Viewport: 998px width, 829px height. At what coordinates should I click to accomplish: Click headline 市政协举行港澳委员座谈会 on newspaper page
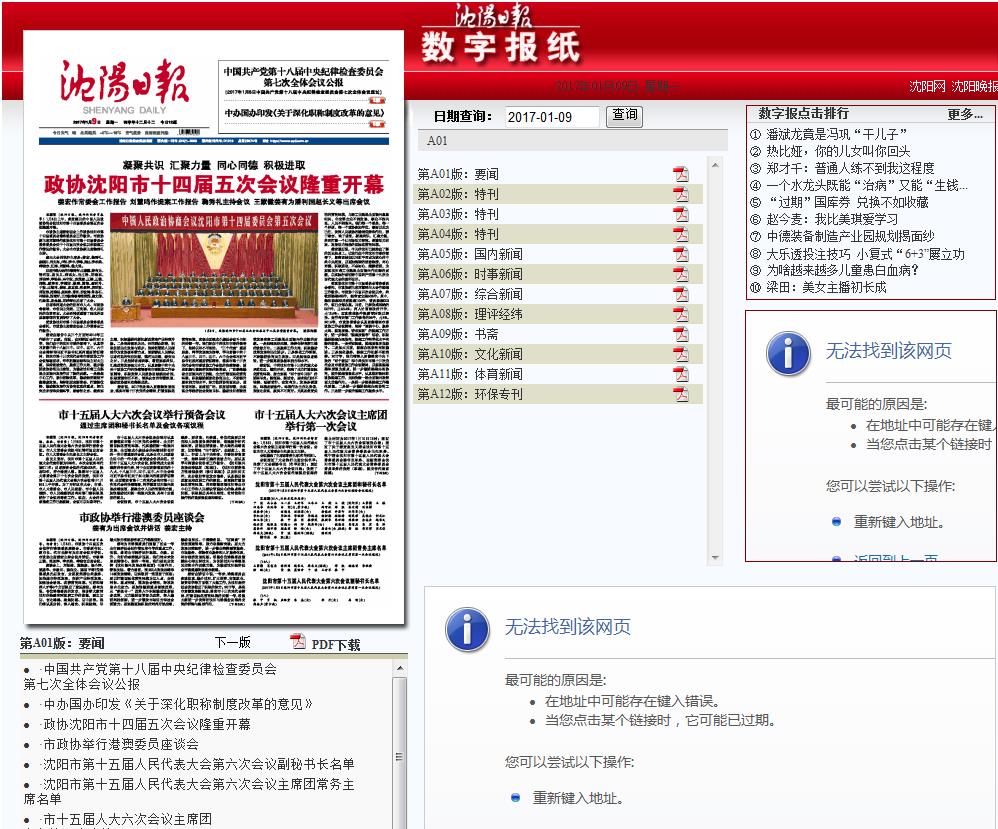[x=142, y=517]
